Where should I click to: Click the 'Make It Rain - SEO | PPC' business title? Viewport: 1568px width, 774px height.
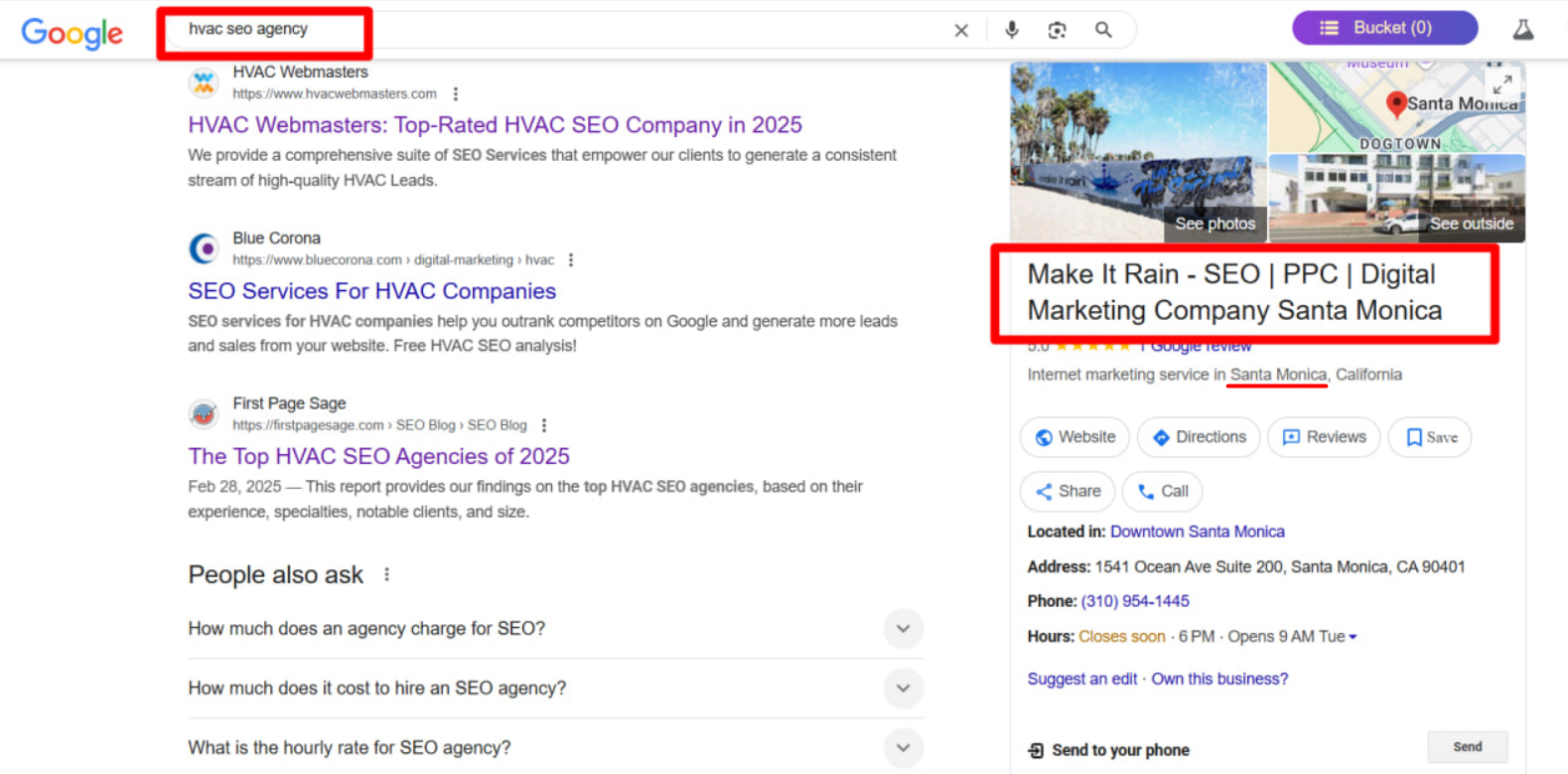1234,292
